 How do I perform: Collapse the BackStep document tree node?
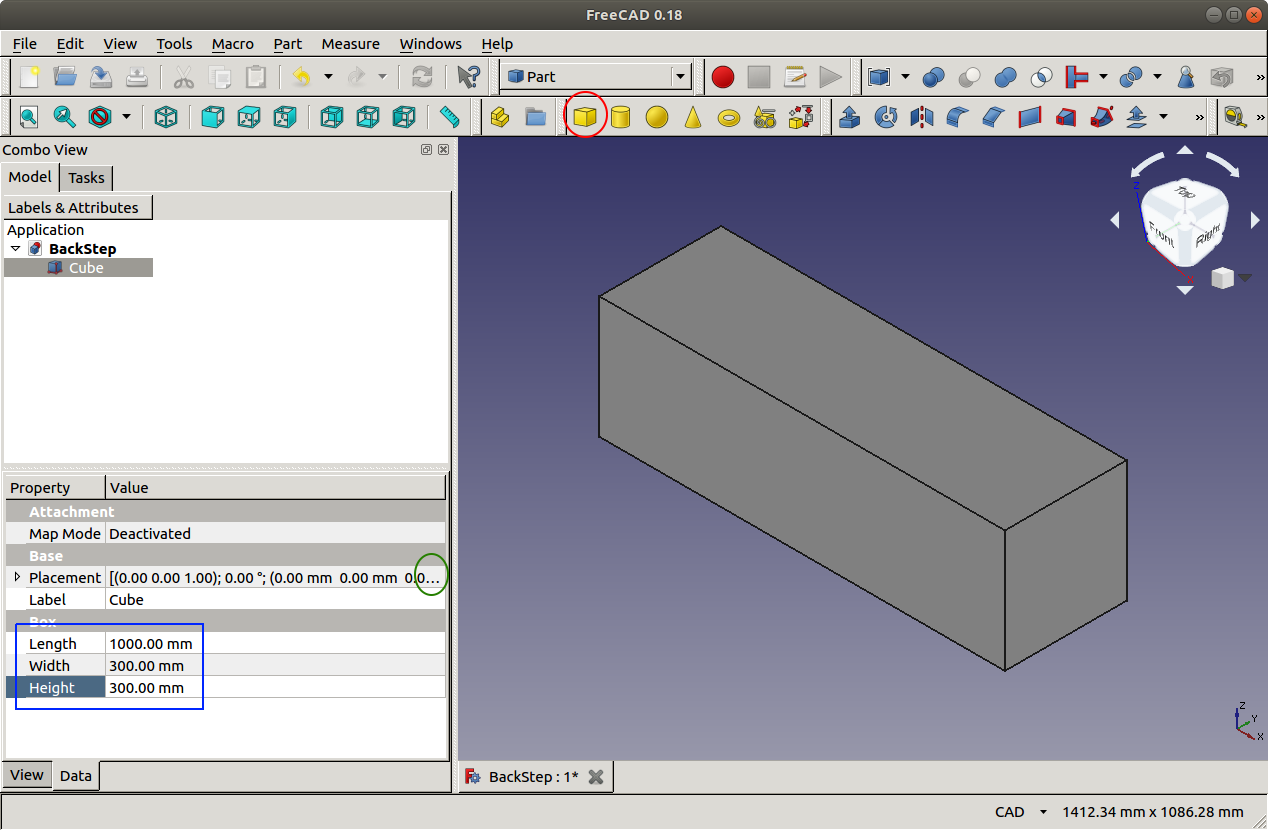[16, 249]
